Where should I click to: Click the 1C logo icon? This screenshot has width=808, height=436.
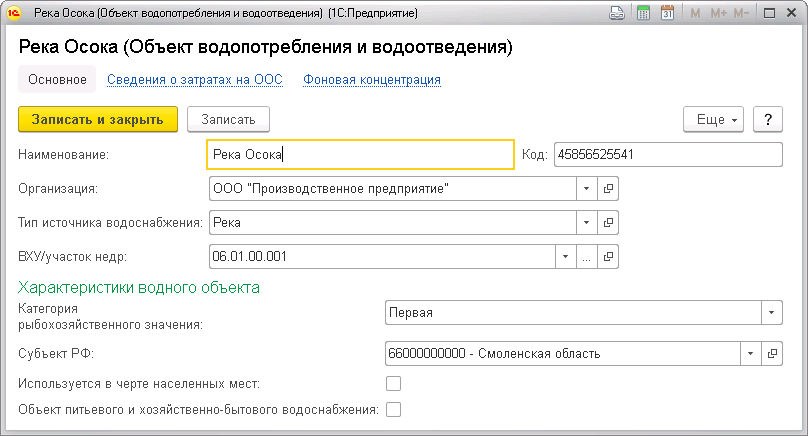[x=15, y=14]
